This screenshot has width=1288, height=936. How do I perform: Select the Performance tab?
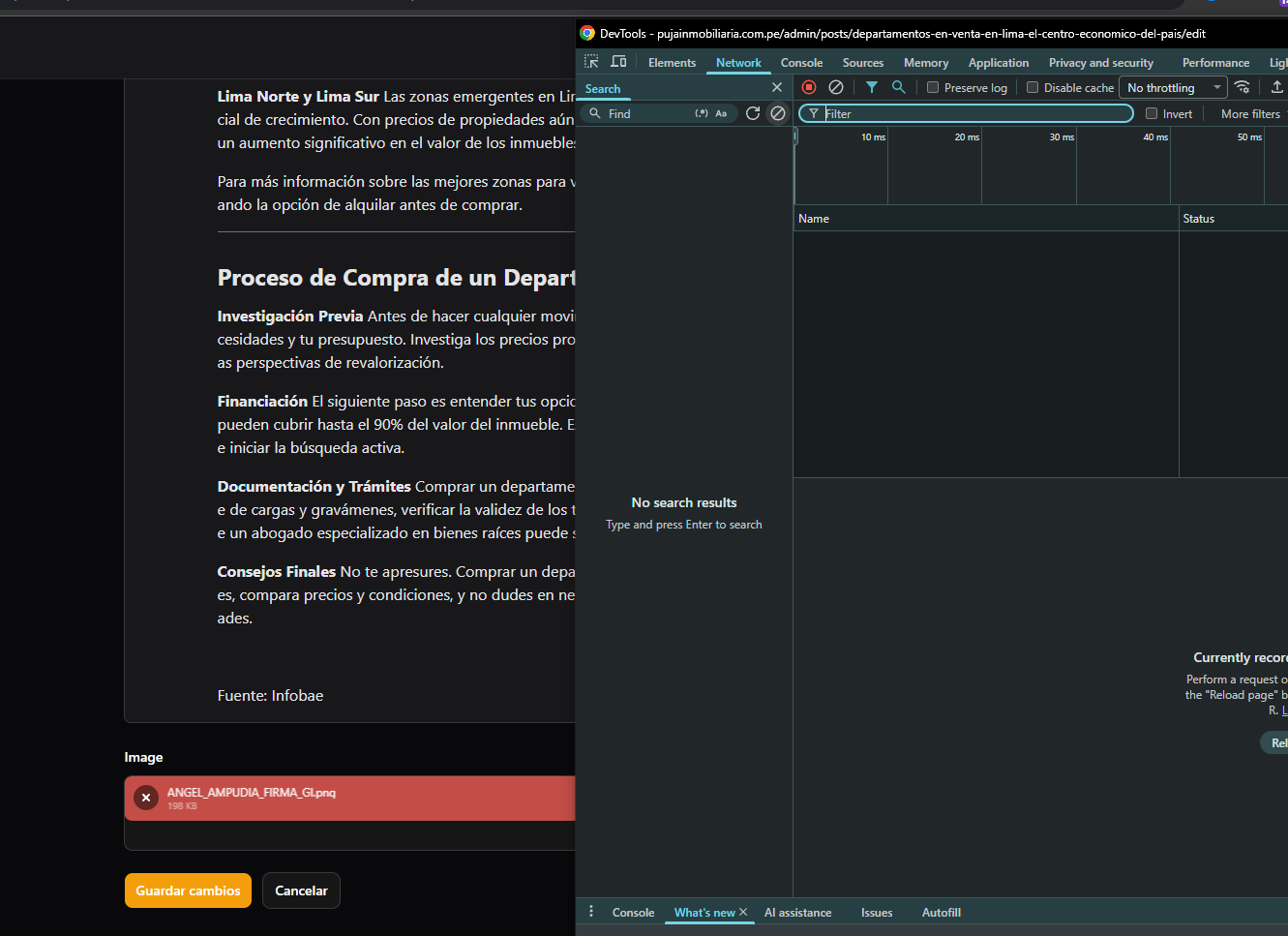click(x=1215, y=62)
